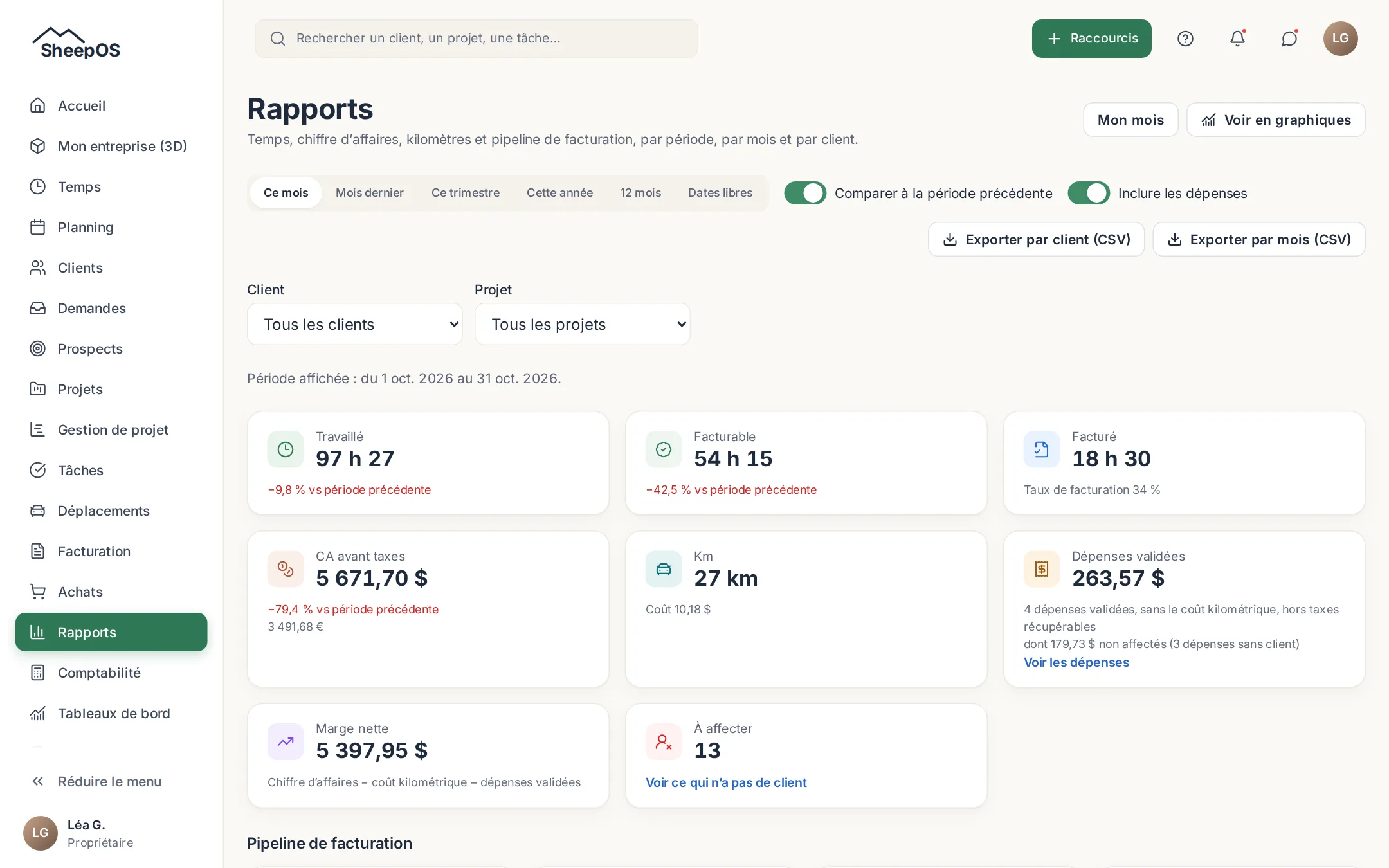Select the Dates libres period tab

pos(720,193)
